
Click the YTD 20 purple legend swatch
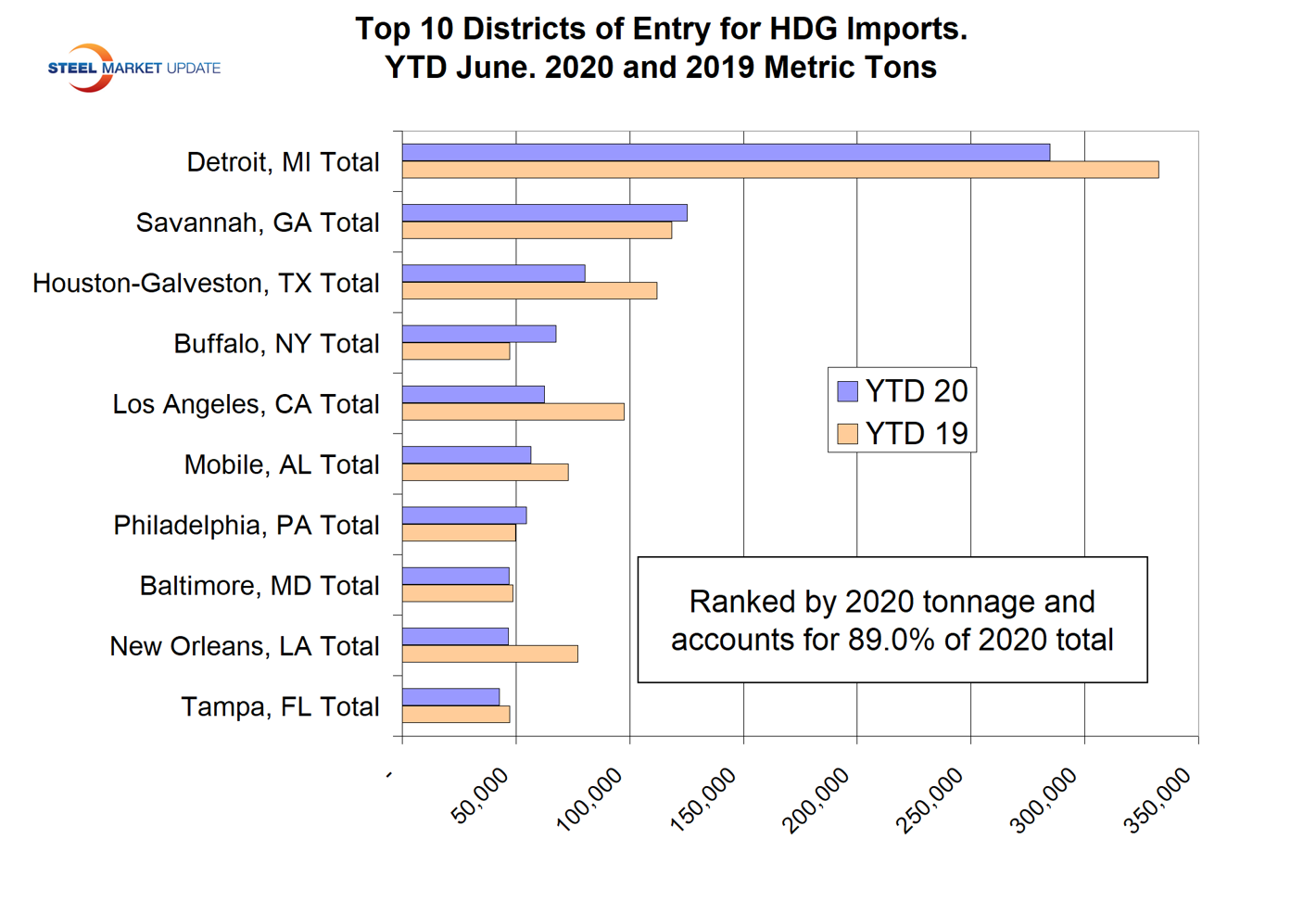pos(847,391)
